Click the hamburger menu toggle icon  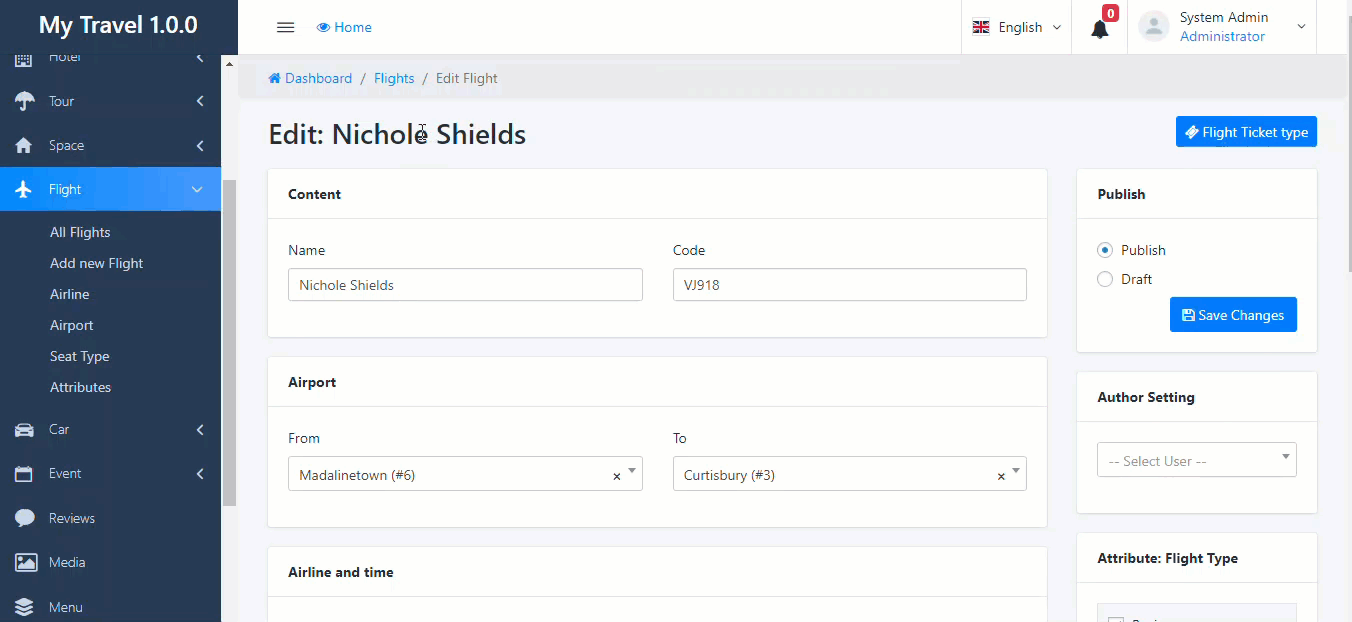click(285, 27)
